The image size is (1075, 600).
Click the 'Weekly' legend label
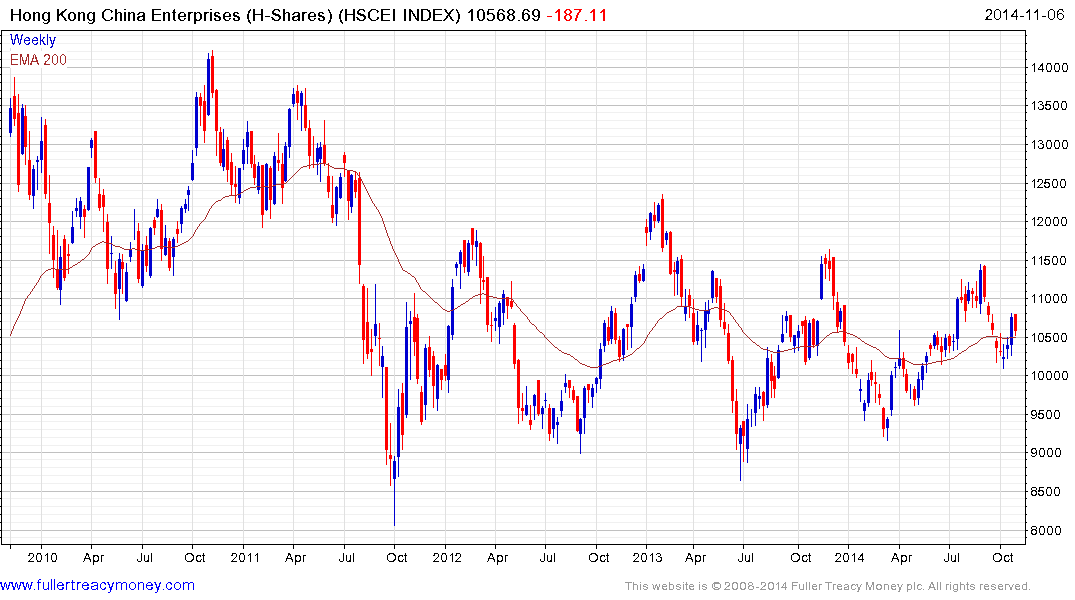[33, 40]
